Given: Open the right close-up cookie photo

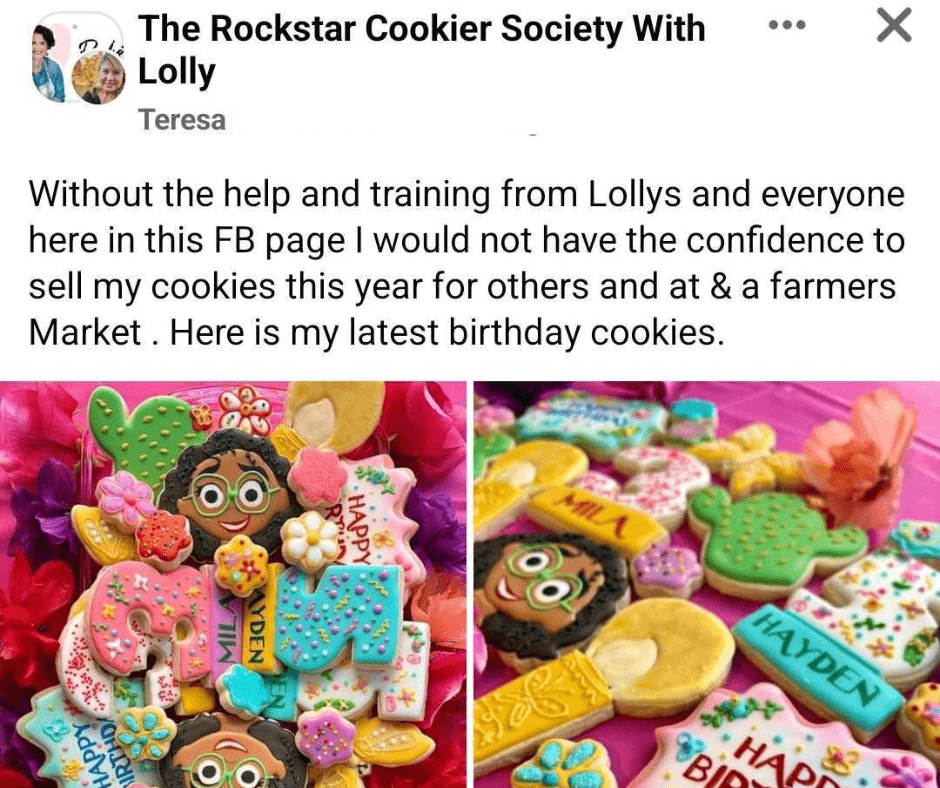Looking at the screenshot, I should pyautogui.click(x=707, y=584).
